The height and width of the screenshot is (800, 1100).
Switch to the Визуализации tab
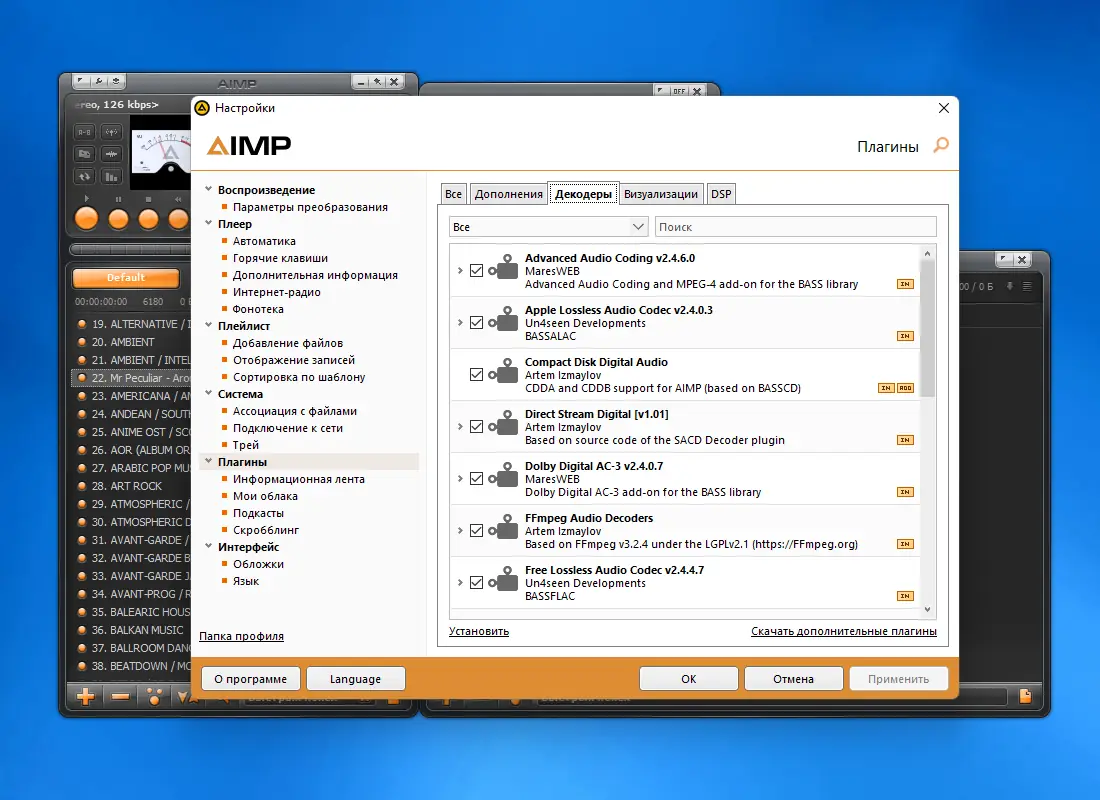click(661, 194)
